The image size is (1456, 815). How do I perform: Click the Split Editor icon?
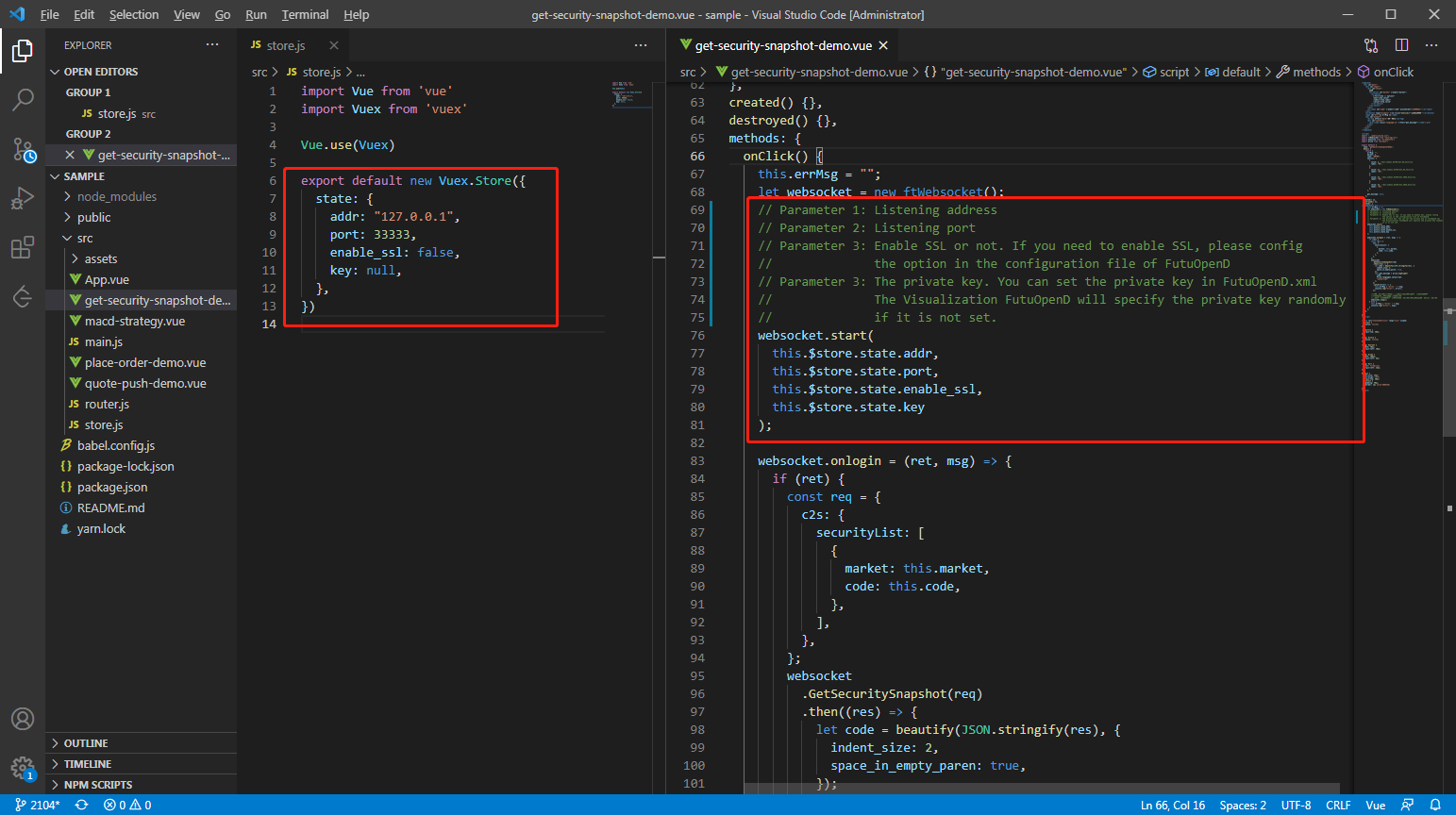pos(1401,44)
